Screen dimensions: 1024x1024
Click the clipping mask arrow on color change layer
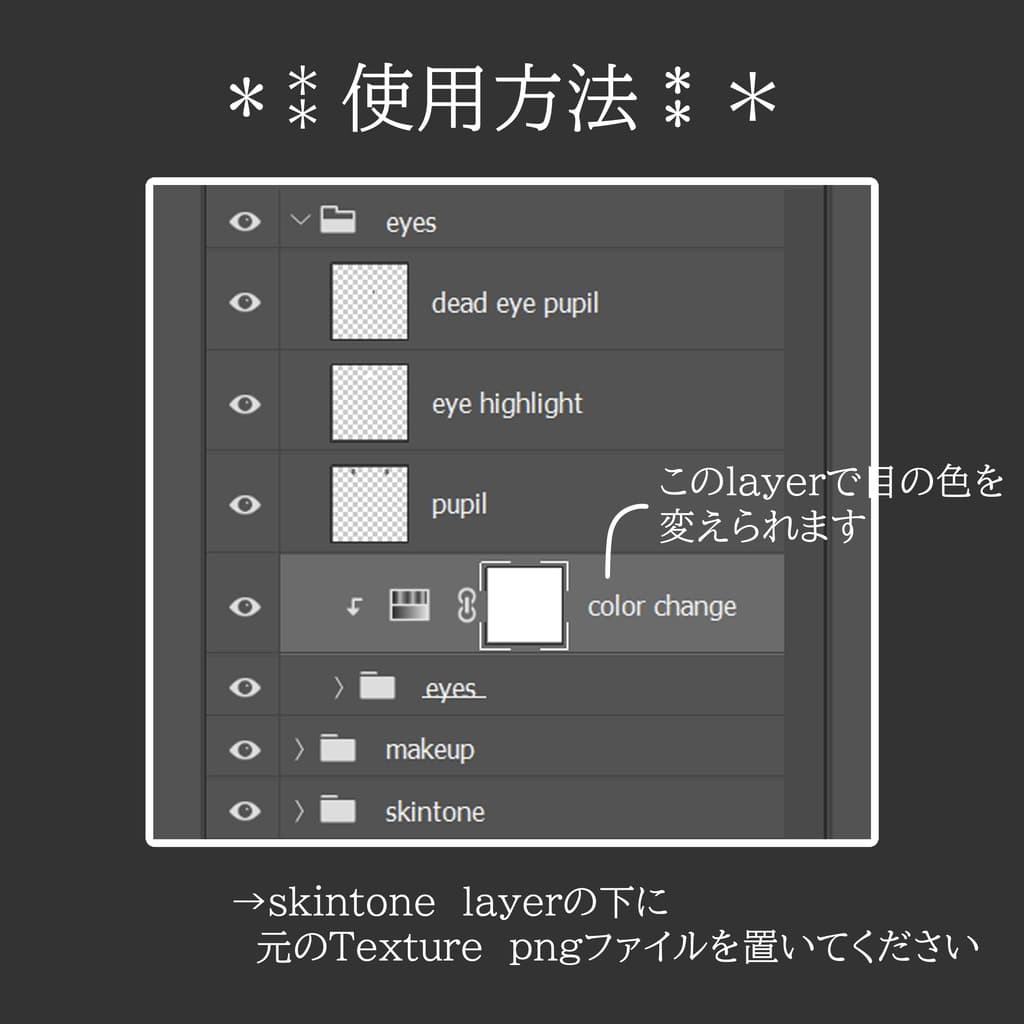pos(353,605)
